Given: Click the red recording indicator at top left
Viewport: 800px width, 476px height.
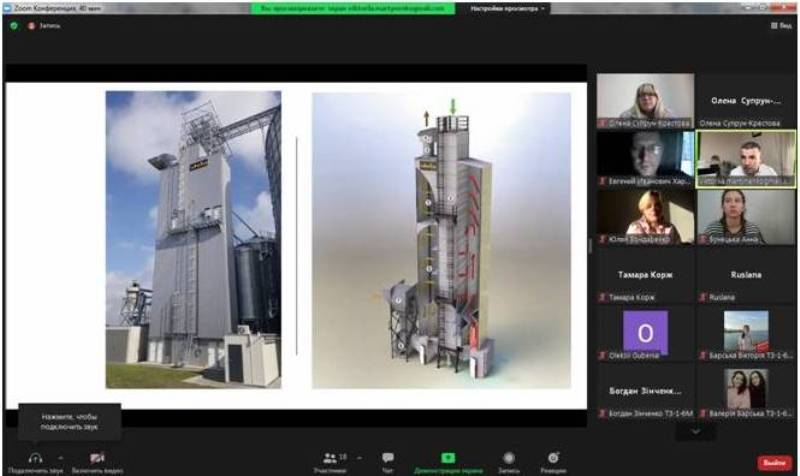Looking at the screenshot, I should [29, 26].
